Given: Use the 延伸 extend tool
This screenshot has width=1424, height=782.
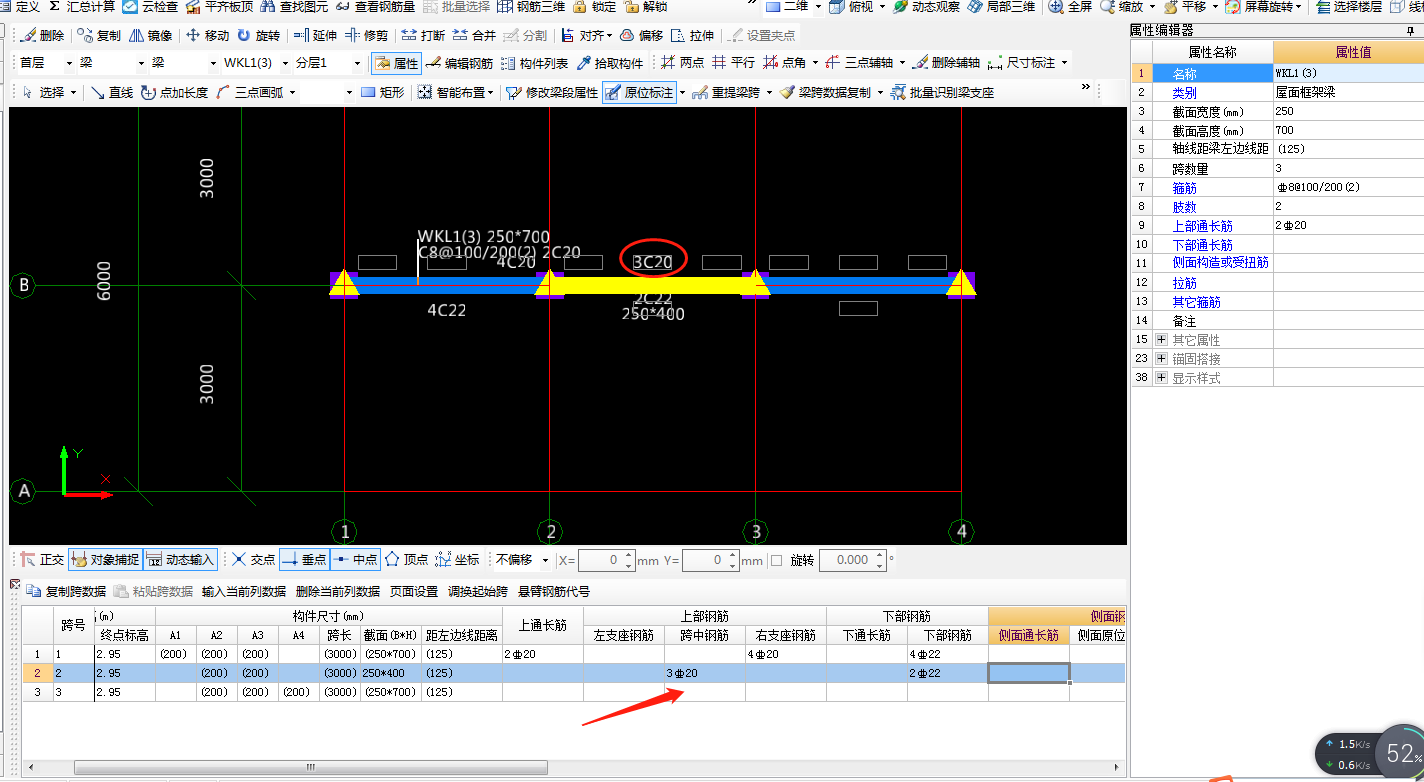Looking at the screenshot, I should pyautogui.click(x=314, y=35).
